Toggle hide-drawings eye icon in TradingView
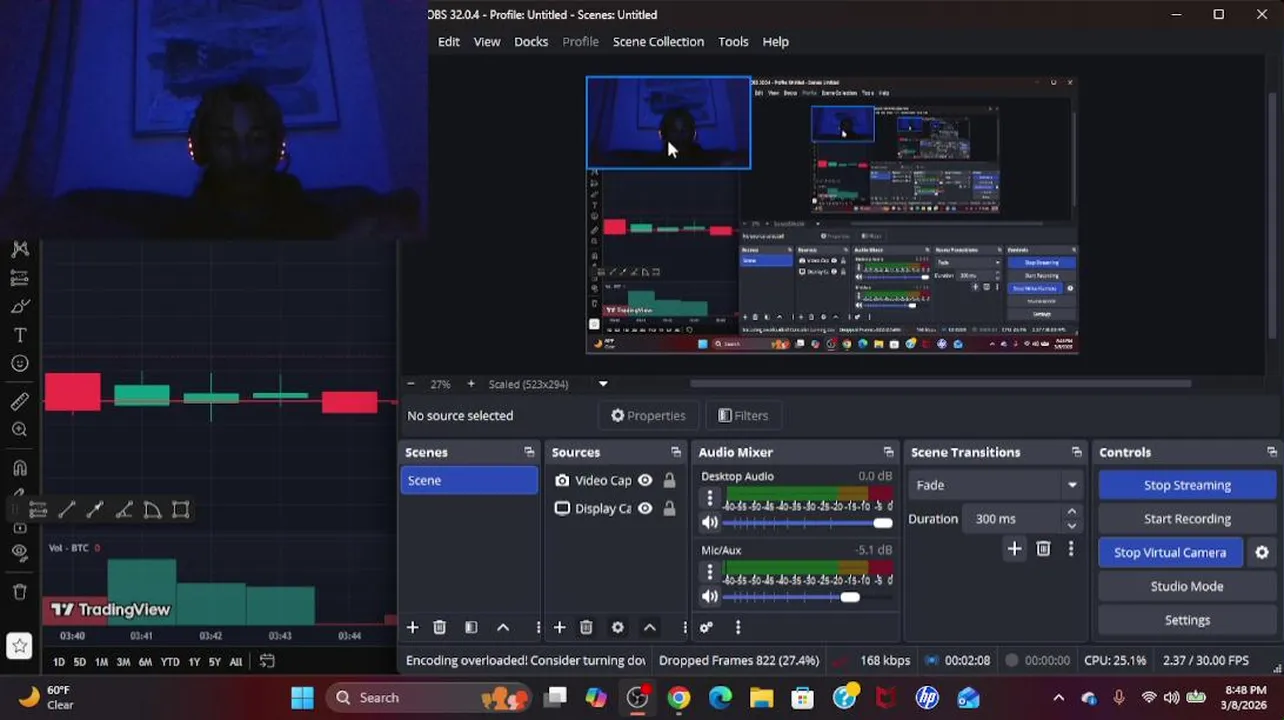The image size is (1284, 720). [19, 552]
